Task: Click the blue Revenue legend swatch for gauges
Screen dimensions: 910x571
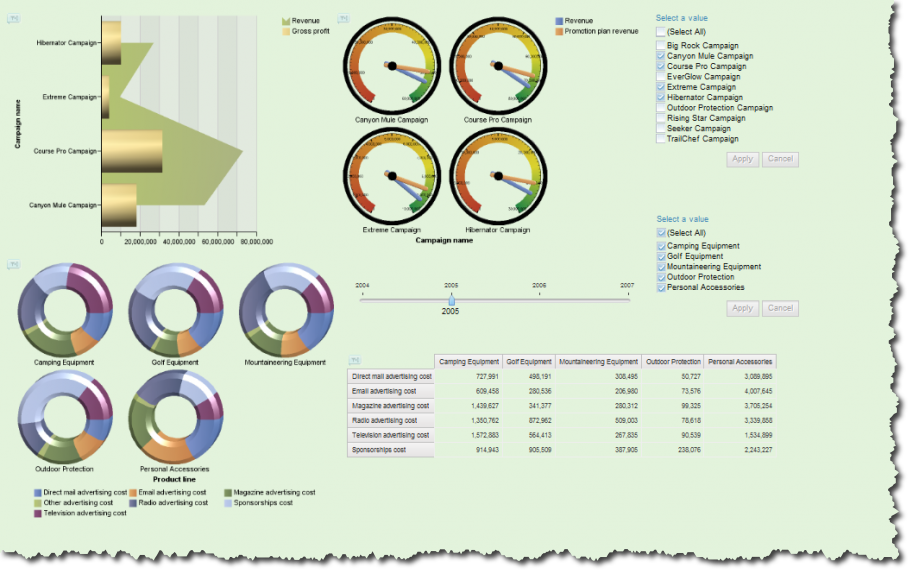Action: (559, 21)
